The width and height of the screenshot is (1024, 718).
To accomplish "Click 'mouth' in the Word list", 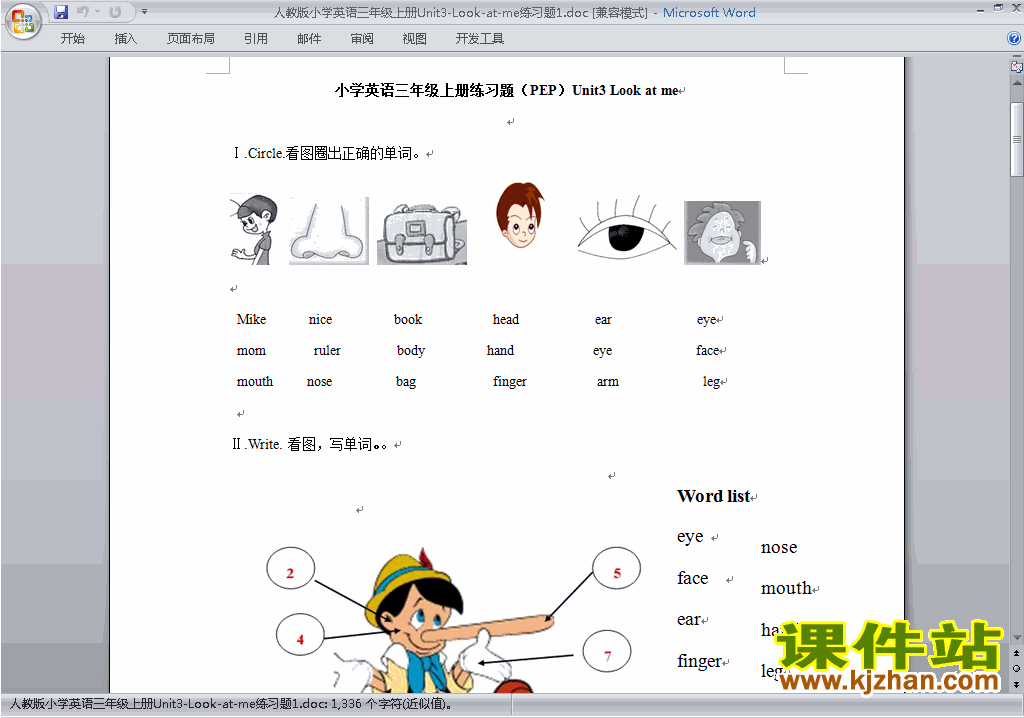I will [786, 589].
